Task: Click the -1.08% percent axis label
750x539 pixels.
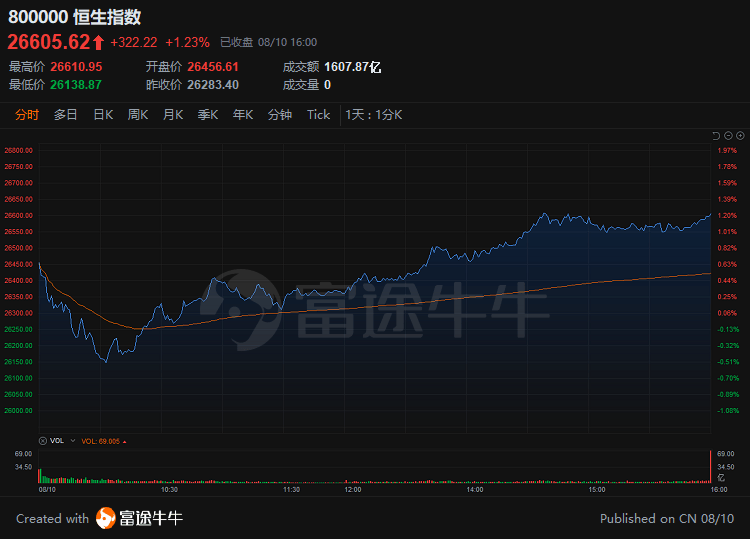Action: pyautogui.click(x=728, y=411)
